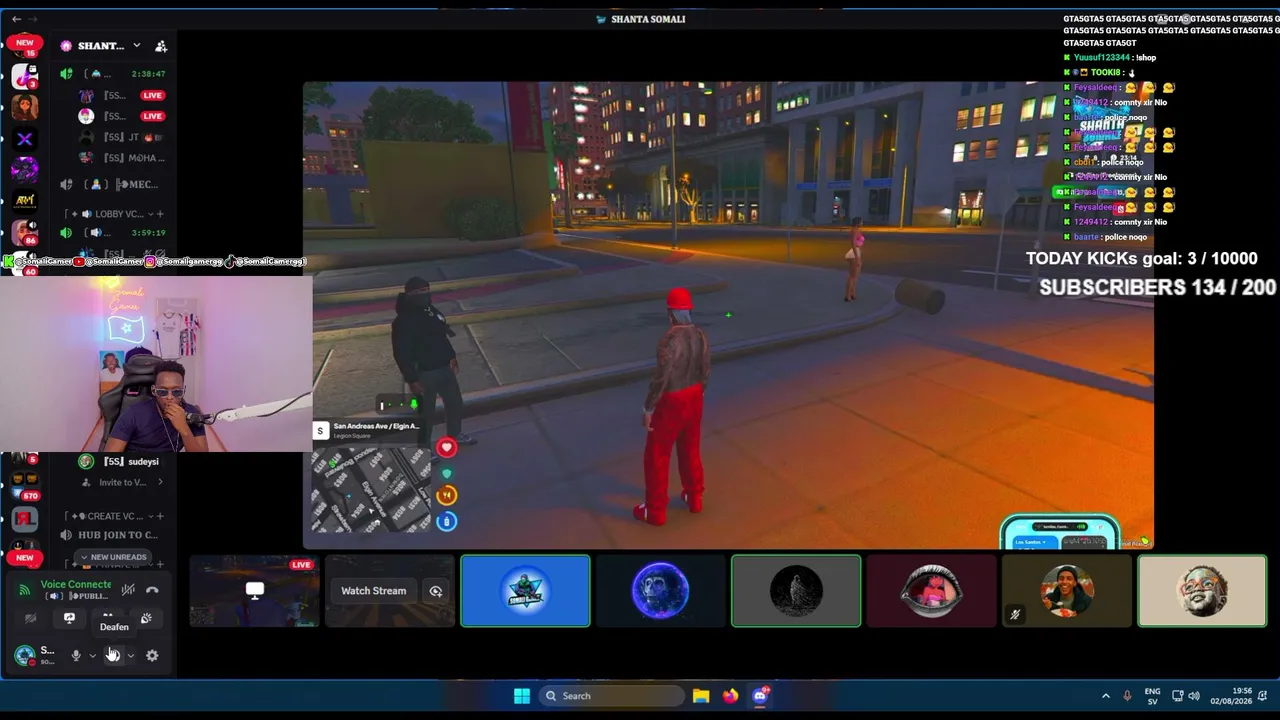The width and height of the screenshot is (1280, 720).
Task: Click Voice Connected status text
Action: (x=76, y=584)
